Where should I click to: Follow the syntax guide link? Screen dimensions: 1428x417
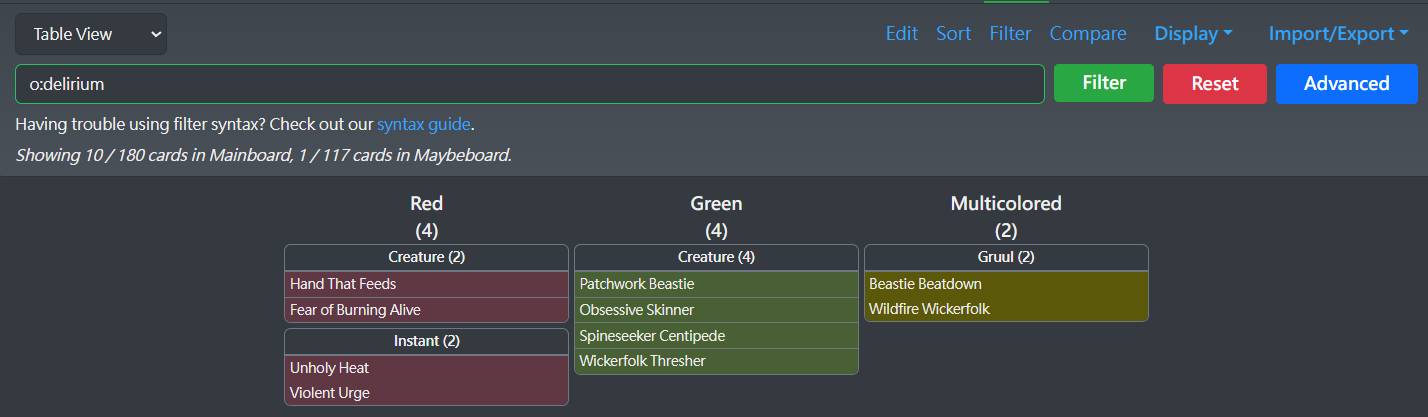pos(423,125)
